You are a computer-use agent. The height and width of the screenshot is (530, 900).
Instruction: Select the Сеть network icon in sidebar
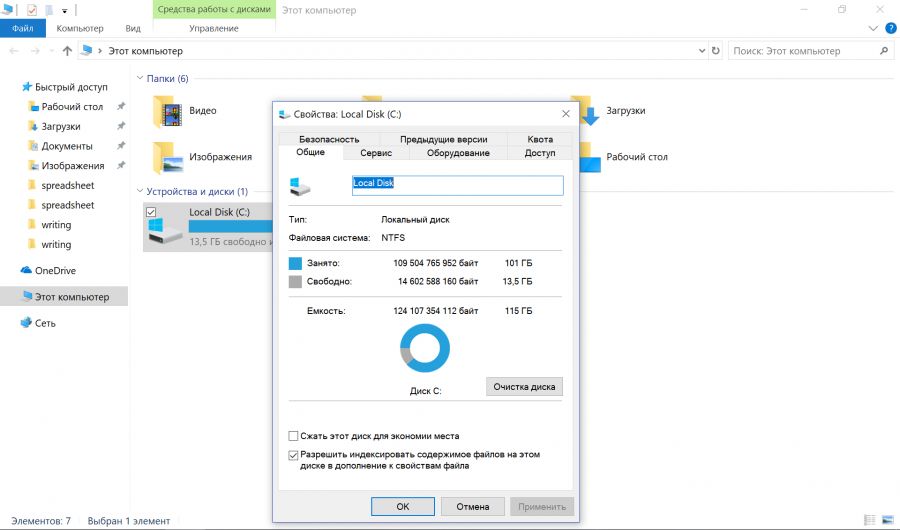coord(27,323)
